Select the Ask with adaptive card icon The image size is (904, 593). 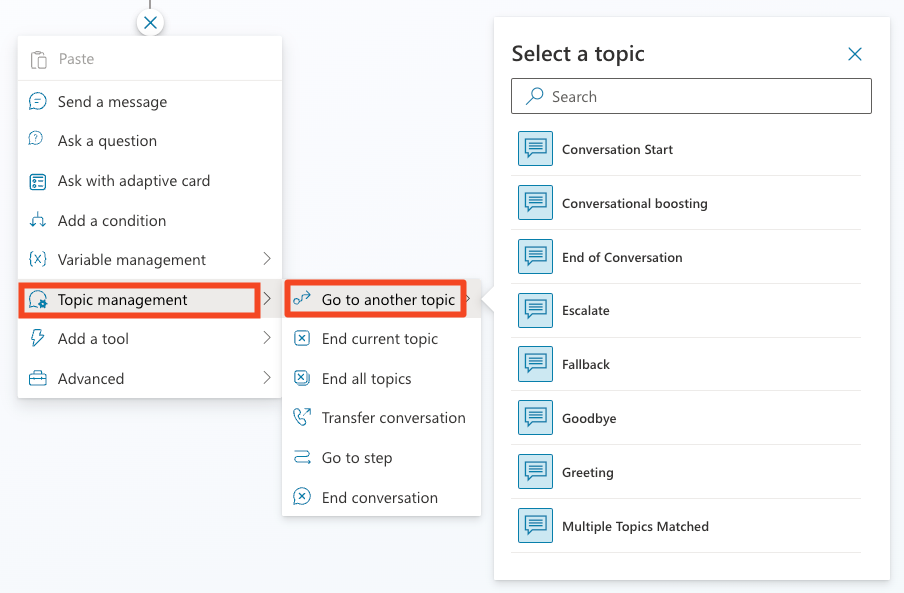click(x=38, y=181)
